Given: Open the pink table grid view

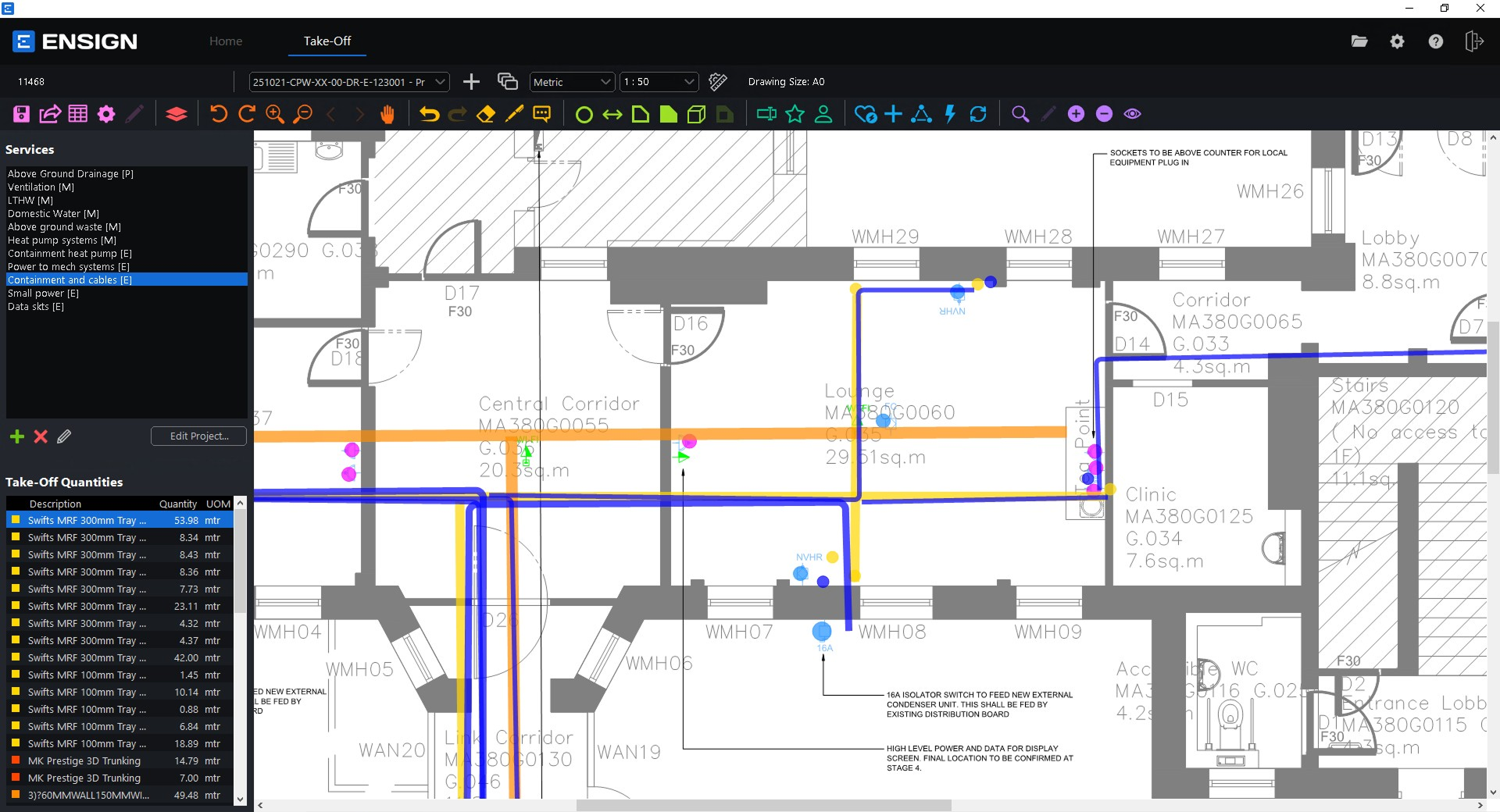Looking at the screenshot, I should 78,114.
